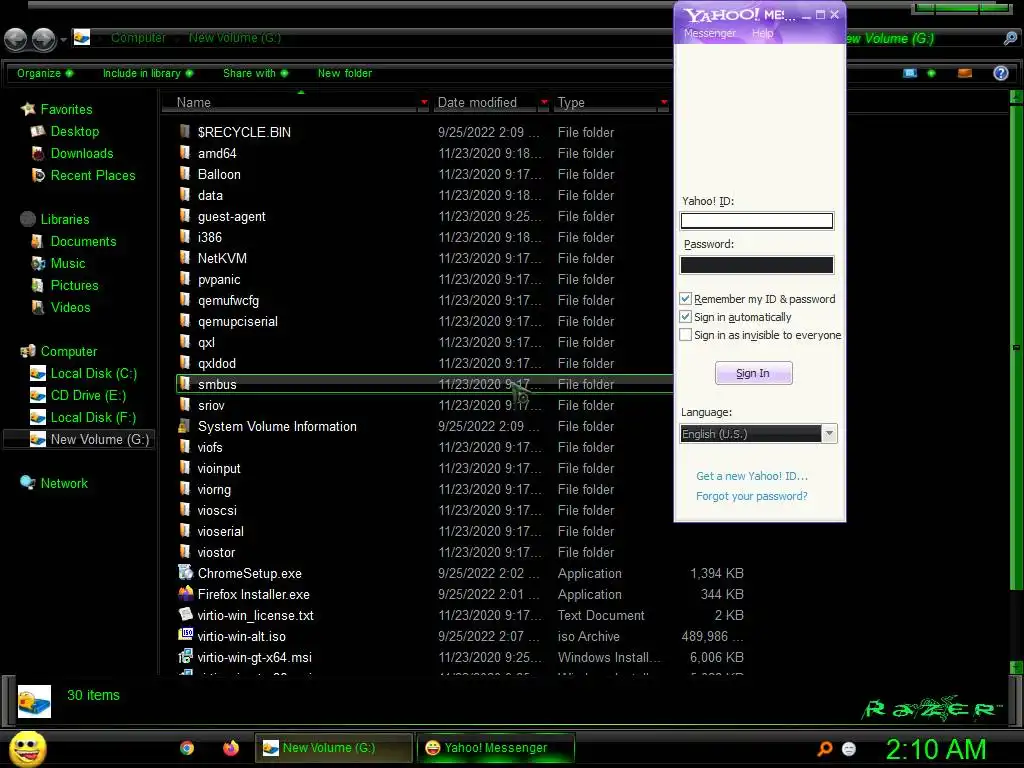Open the Help menu in Yahoo Messenger

(762, 33)
